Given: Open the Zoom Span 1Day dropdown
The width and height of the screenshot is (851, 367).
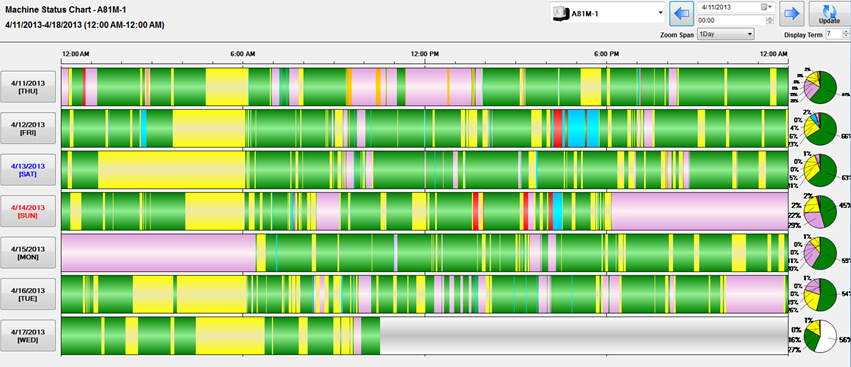Looking at the screenshot, I should (726, 34).
